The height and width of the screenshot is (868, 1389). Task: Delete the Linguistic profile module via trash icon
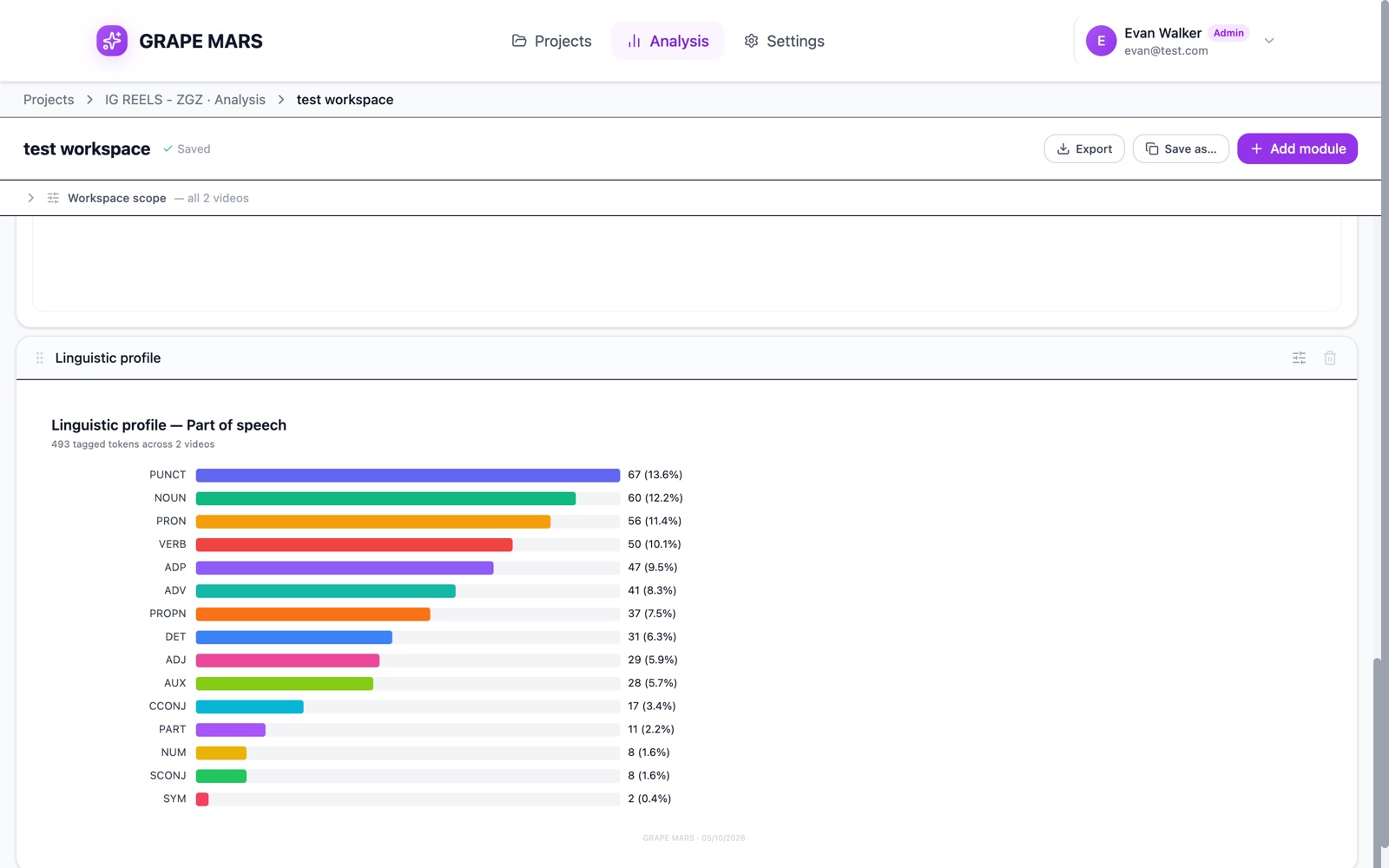[x=1330, y=358]
